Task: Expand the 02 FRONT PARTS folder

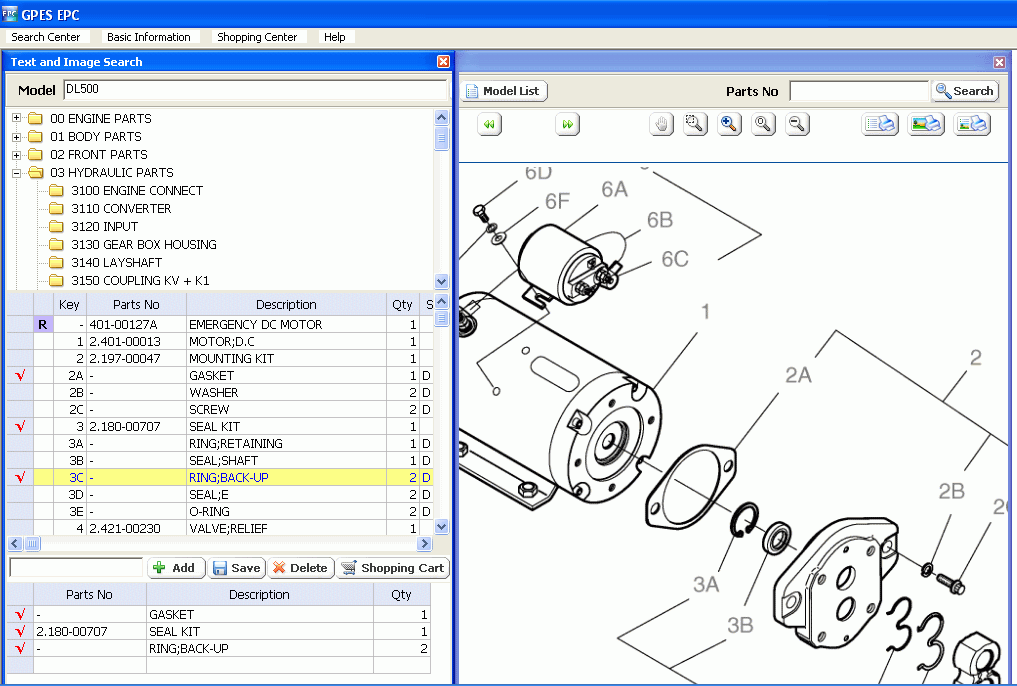Action: 14,153
